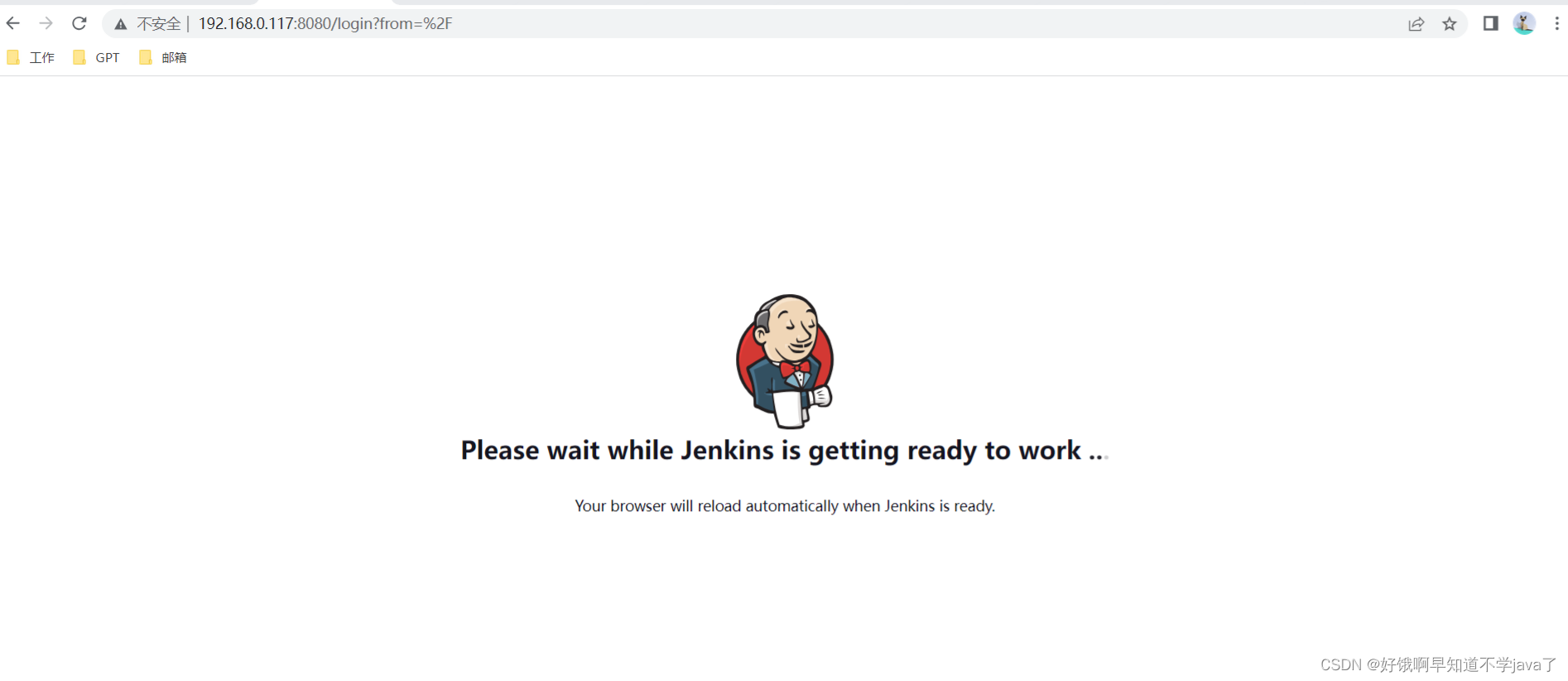
Task: Click 'Please wait while Jenkins is getting ready' heading
Action: [x=784, y=451]
